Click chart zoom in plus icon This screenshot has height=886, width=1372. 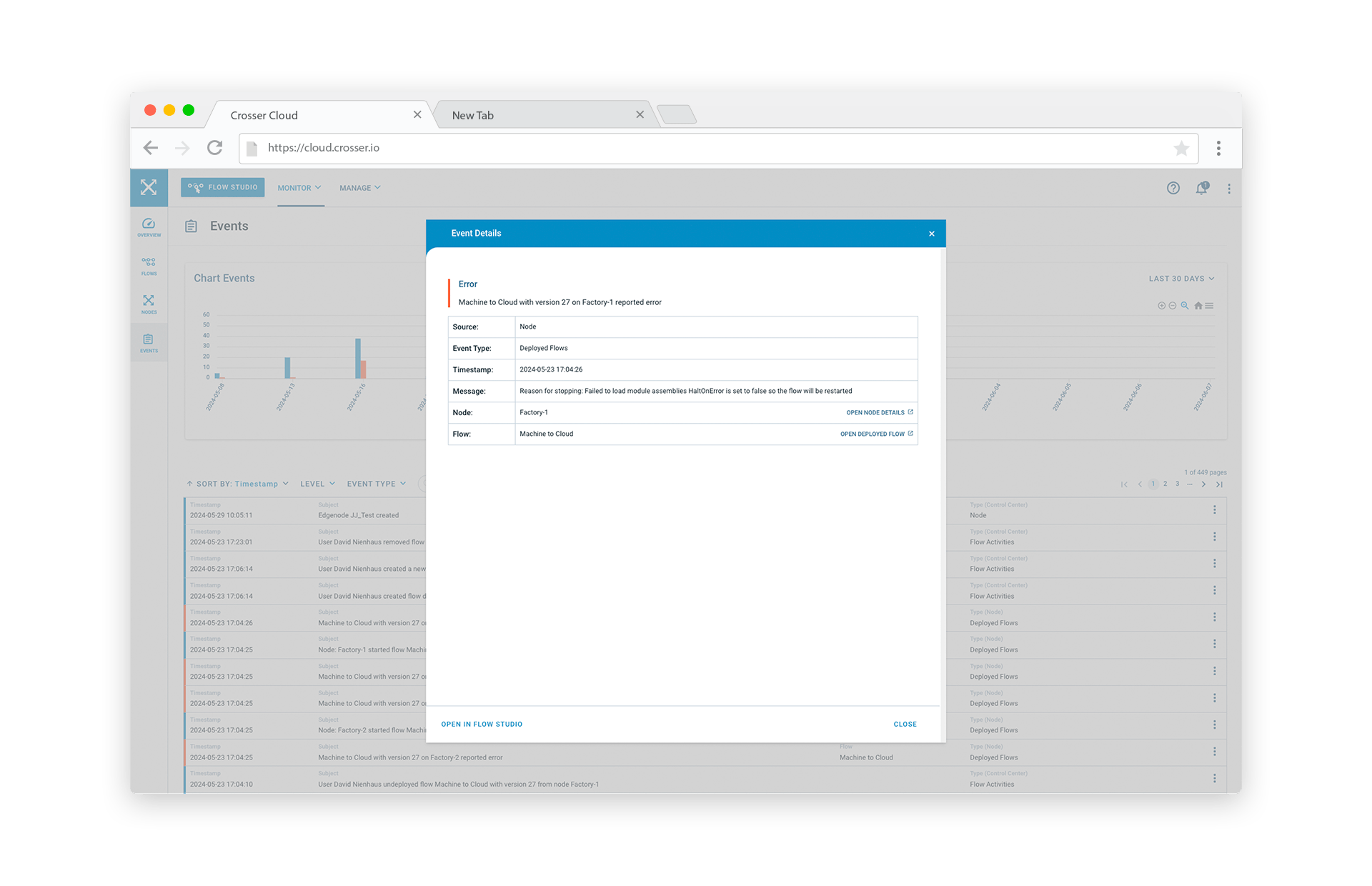tap(1161, 306)
